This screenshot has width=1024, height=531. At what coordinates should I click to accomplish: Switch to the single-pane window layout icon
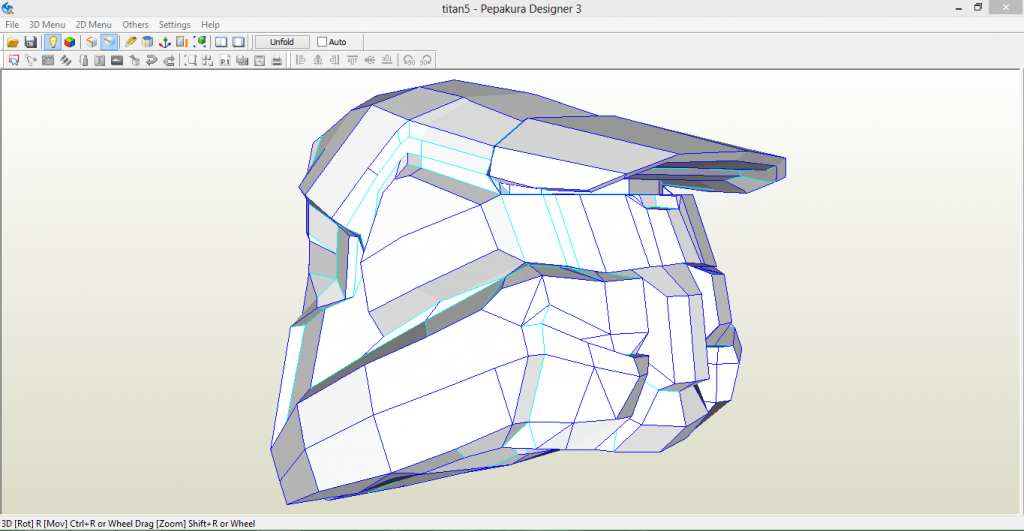click(x=238, y=42)
